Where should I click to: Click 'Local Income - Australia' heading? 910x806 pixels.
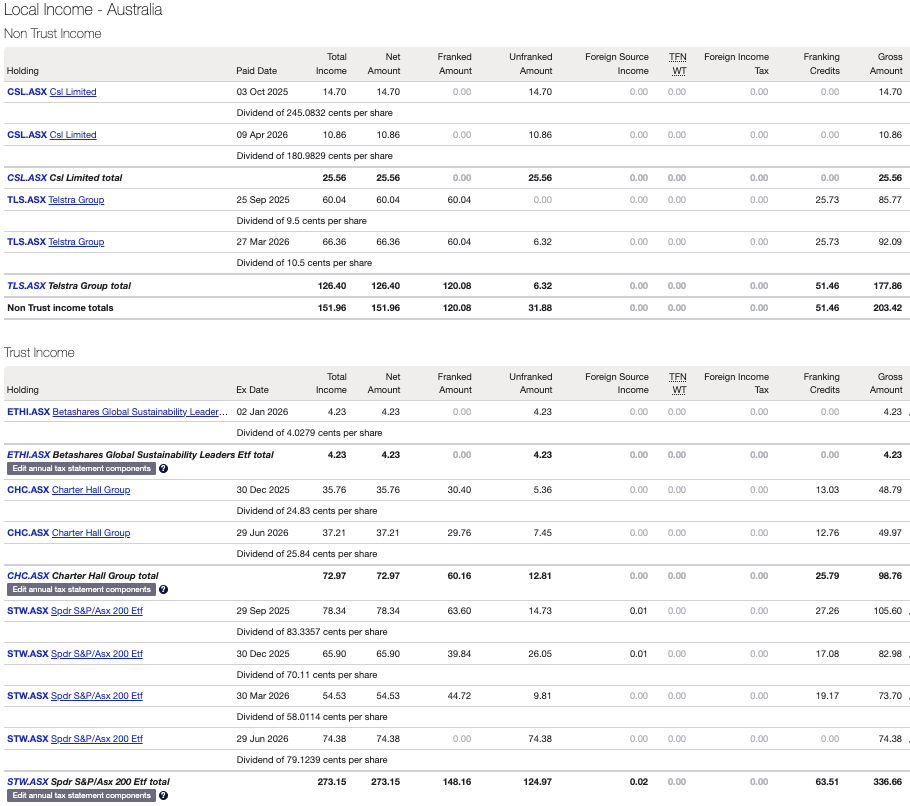click(x=83, y=10)
